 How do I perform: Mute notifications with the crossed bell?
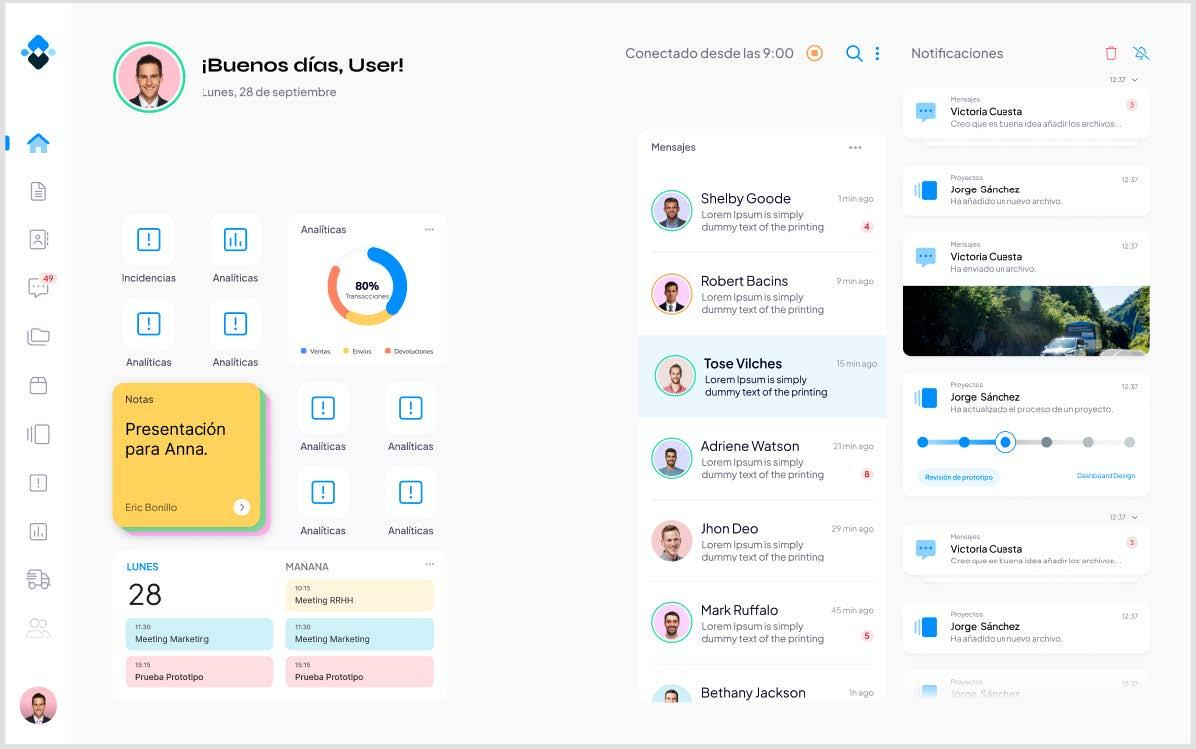pos(1141,54)
